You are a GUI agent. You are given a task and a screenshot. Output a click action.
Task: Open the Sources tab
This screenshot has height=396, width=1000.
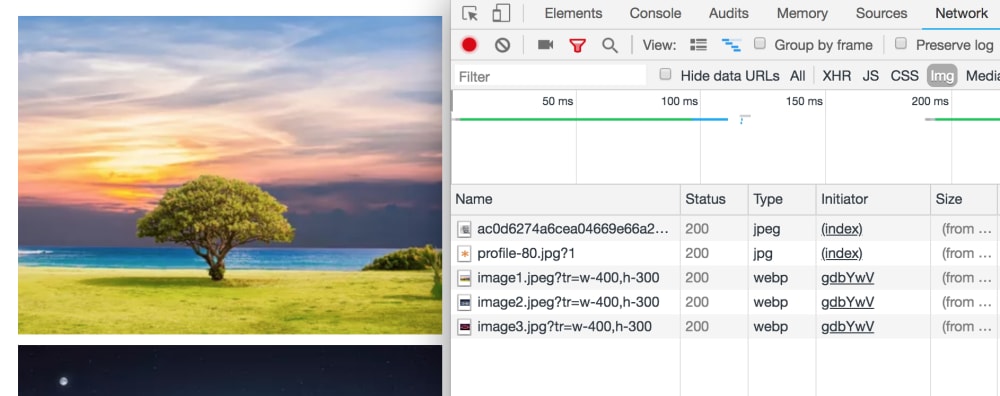(881, 13)
